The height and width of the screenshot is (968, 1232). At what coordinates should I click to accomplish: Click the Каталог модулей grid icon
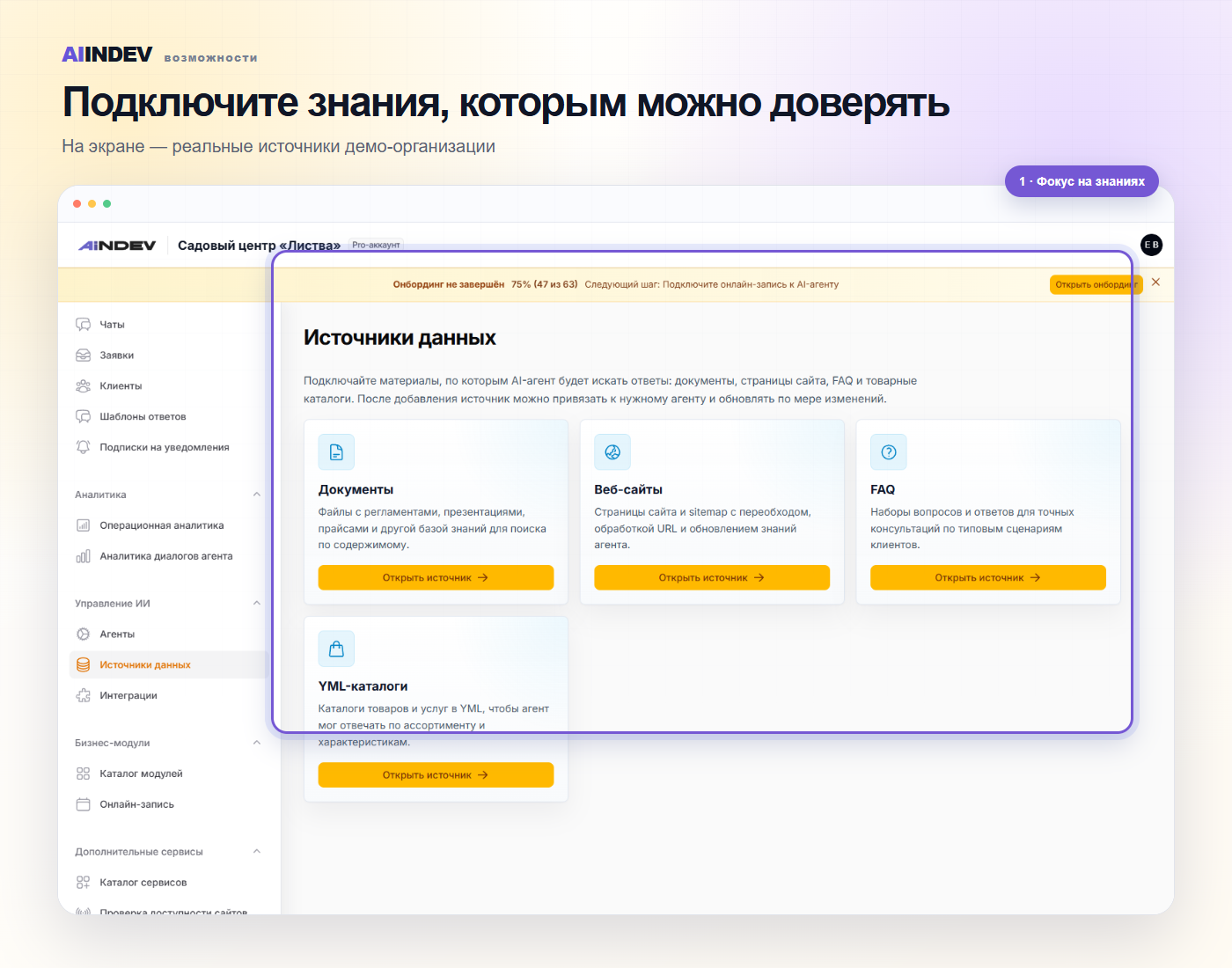tap(83, 774)
